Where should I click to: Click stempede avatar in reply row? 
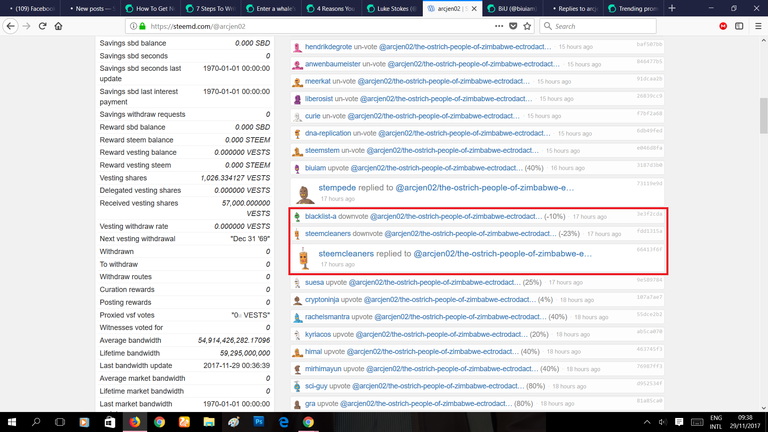point(304,193)
